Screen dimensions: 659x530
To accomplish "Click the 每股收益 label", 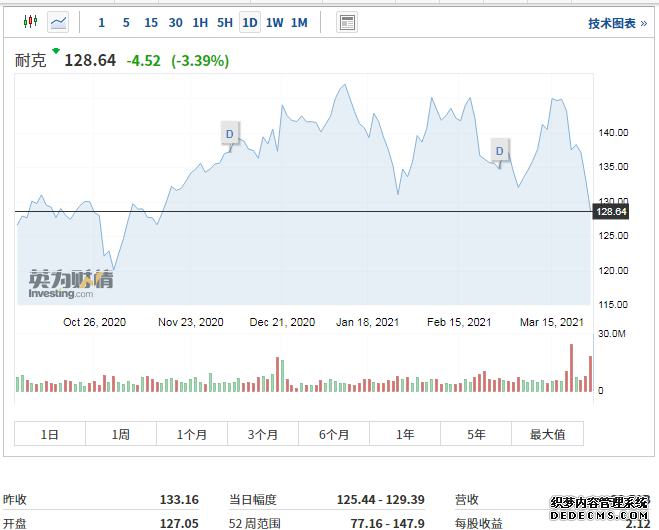I will point(479,523).
